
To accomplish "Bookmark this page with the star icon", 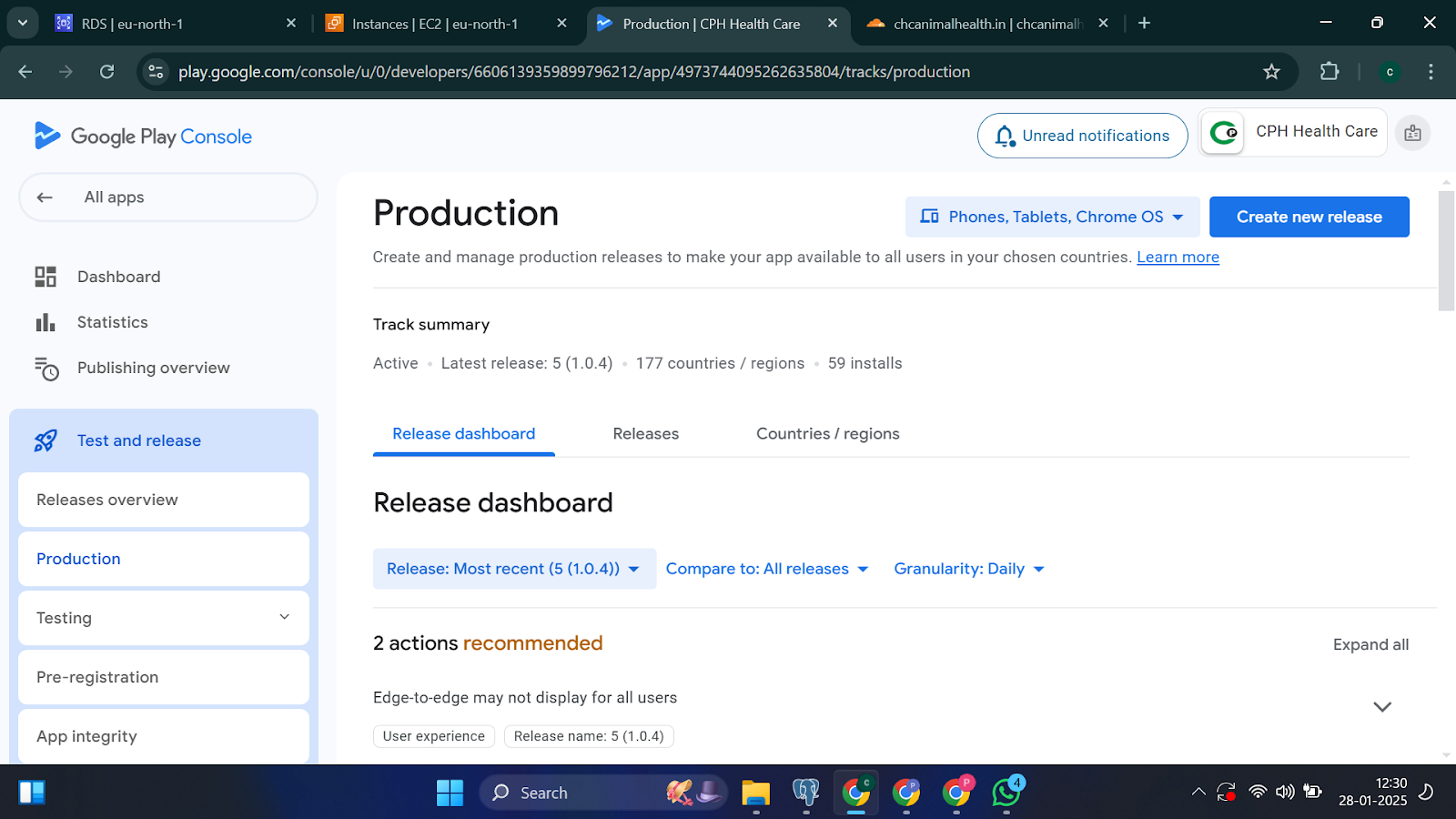I will pyautogui.click(x=1271, y=72).
